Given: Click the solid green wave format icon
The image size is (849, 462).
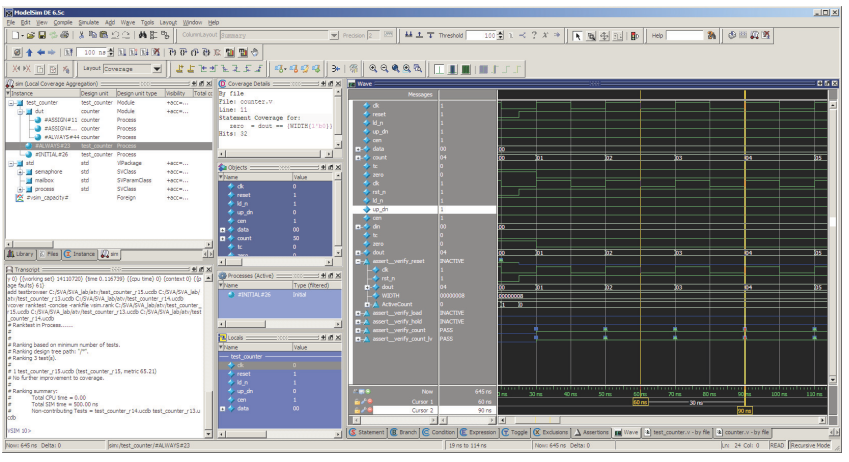Looking at the screenshot, I should click(x=465, y=69).
